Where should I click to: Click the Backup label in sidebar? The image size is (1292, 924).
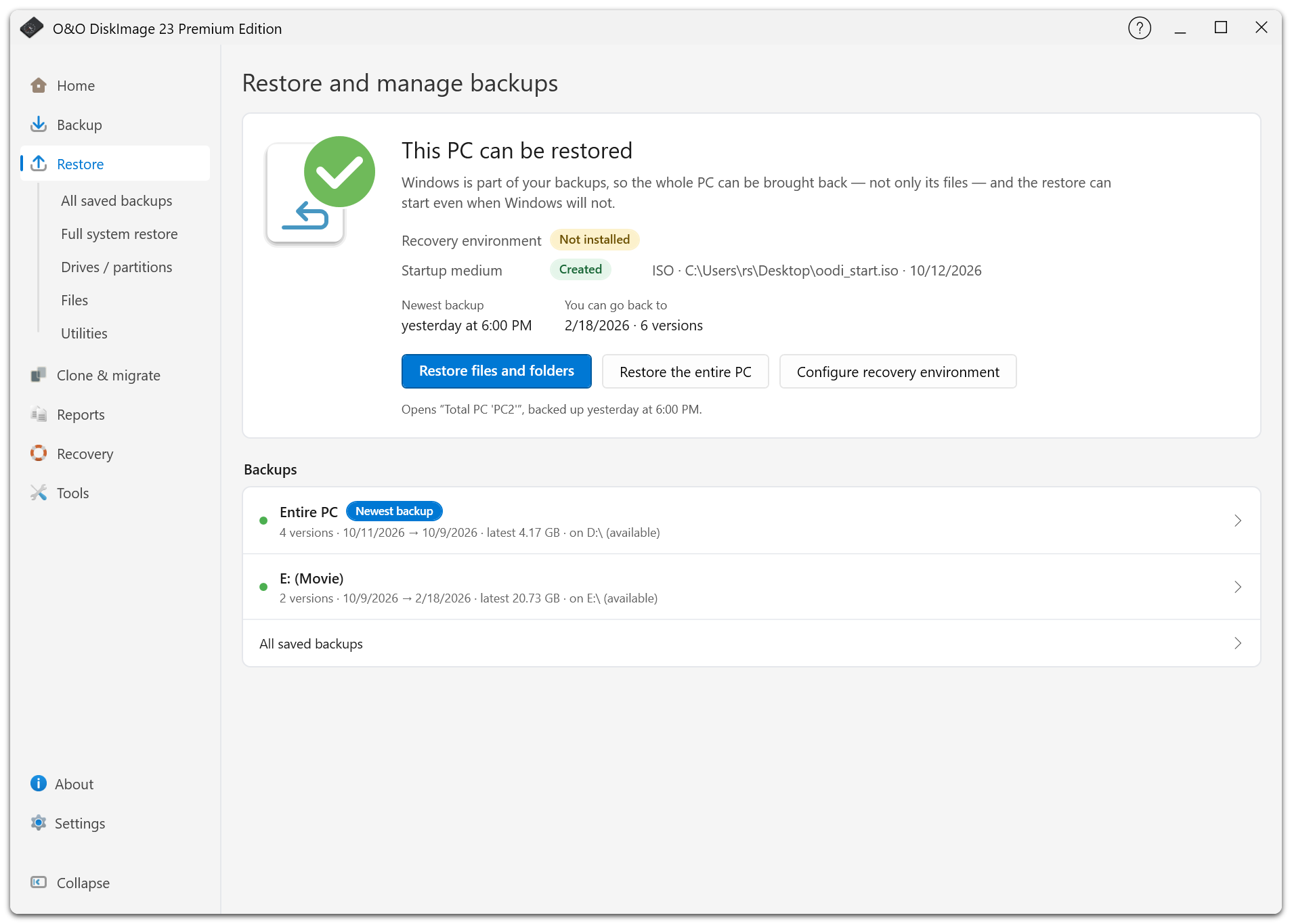click(79, 125)
